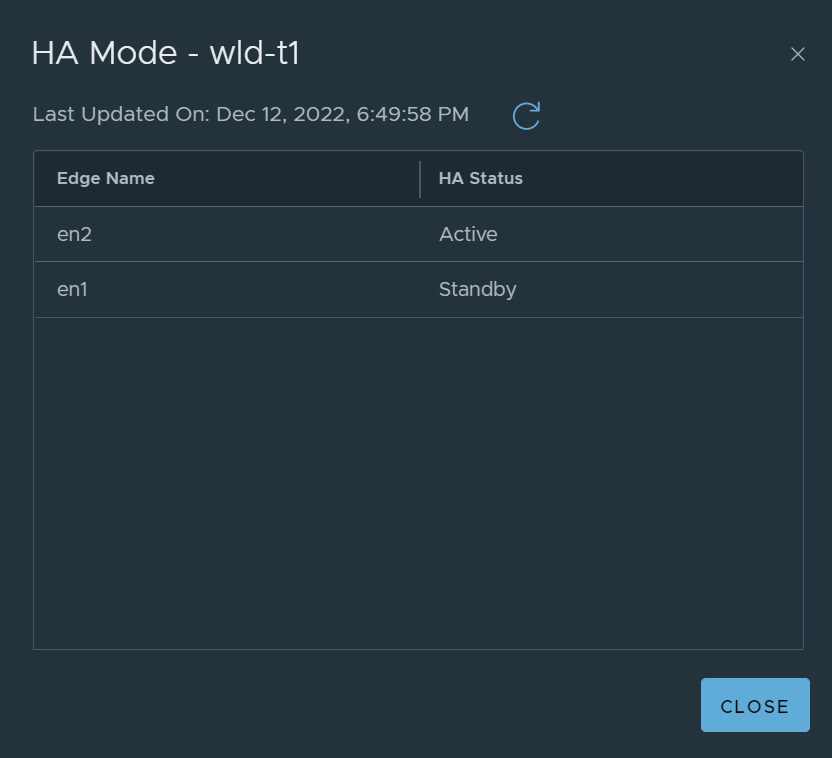Grab the column divider between headers
Viewport: 832px width, 758px height.
point(420,179)
